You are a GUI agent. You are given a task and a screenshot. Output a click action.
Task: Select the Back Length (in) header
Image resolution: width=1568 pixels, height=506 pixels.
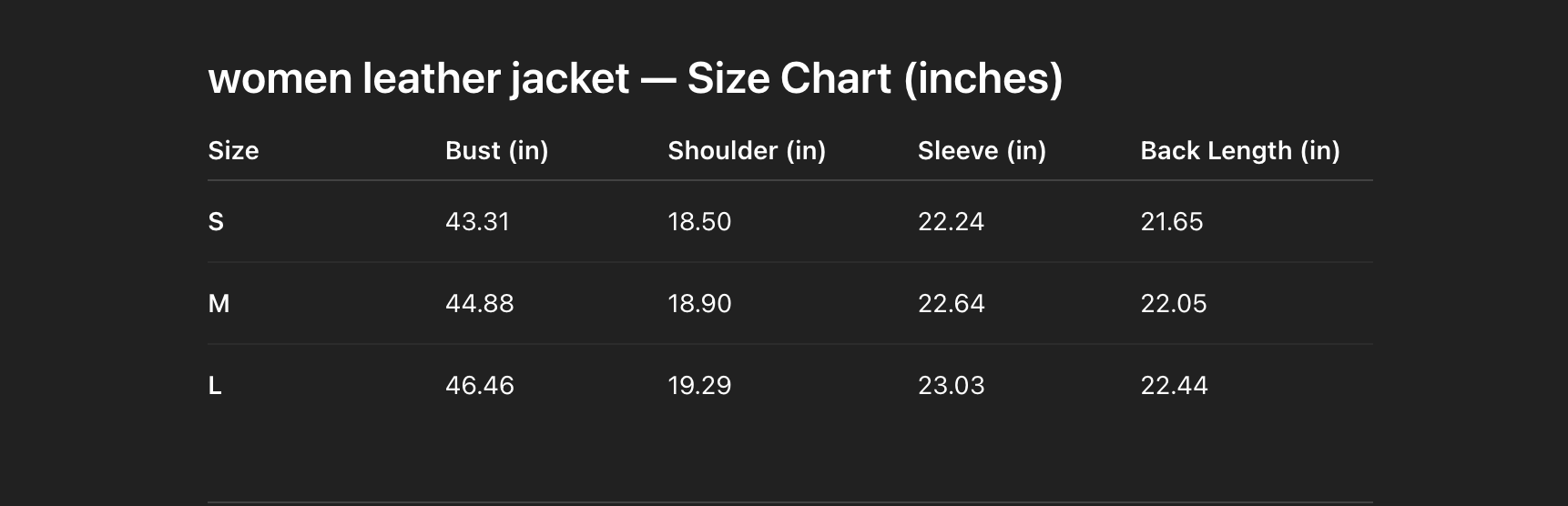point(1239,151)
